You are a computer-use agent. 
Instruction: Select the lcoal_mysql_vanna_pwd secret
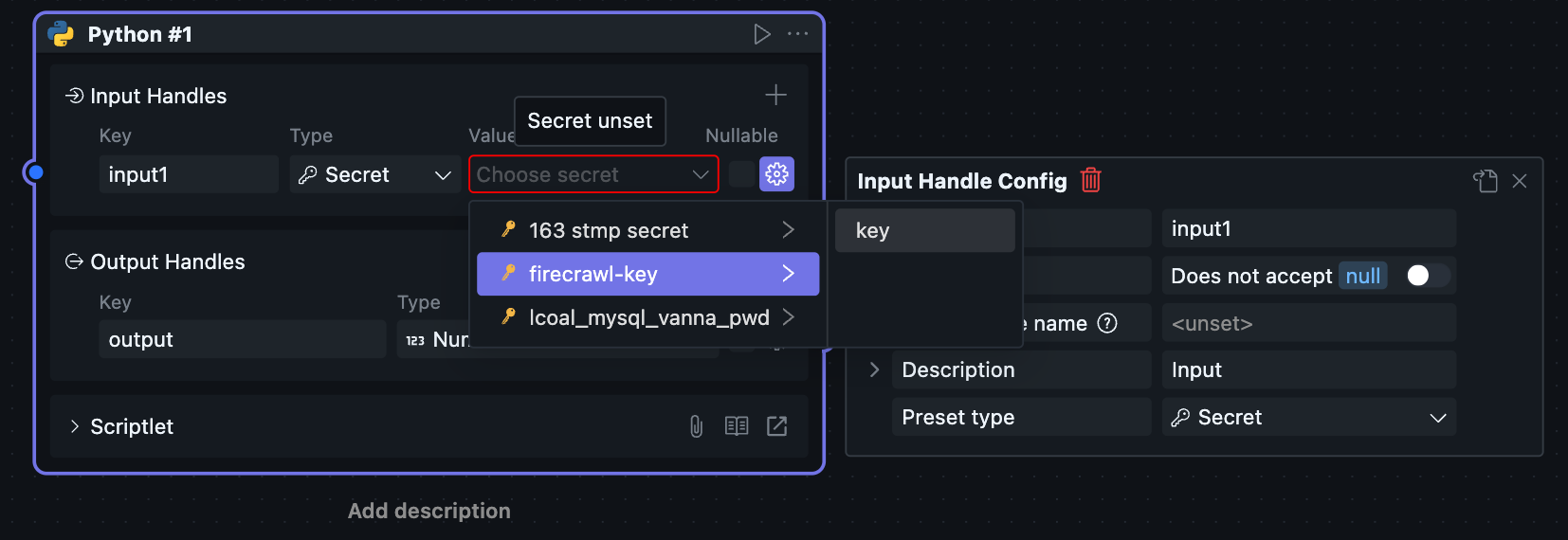click(647, 317)
